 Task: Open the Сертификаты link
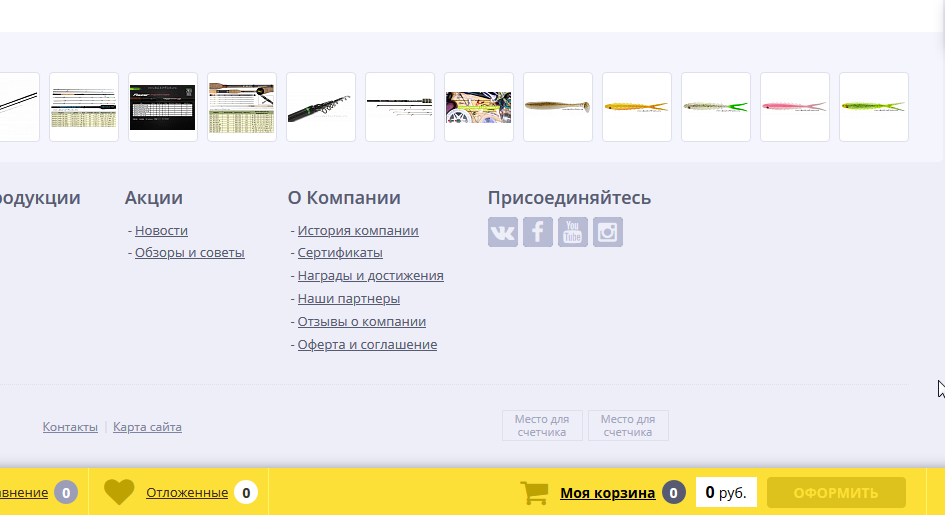point(340,253)
